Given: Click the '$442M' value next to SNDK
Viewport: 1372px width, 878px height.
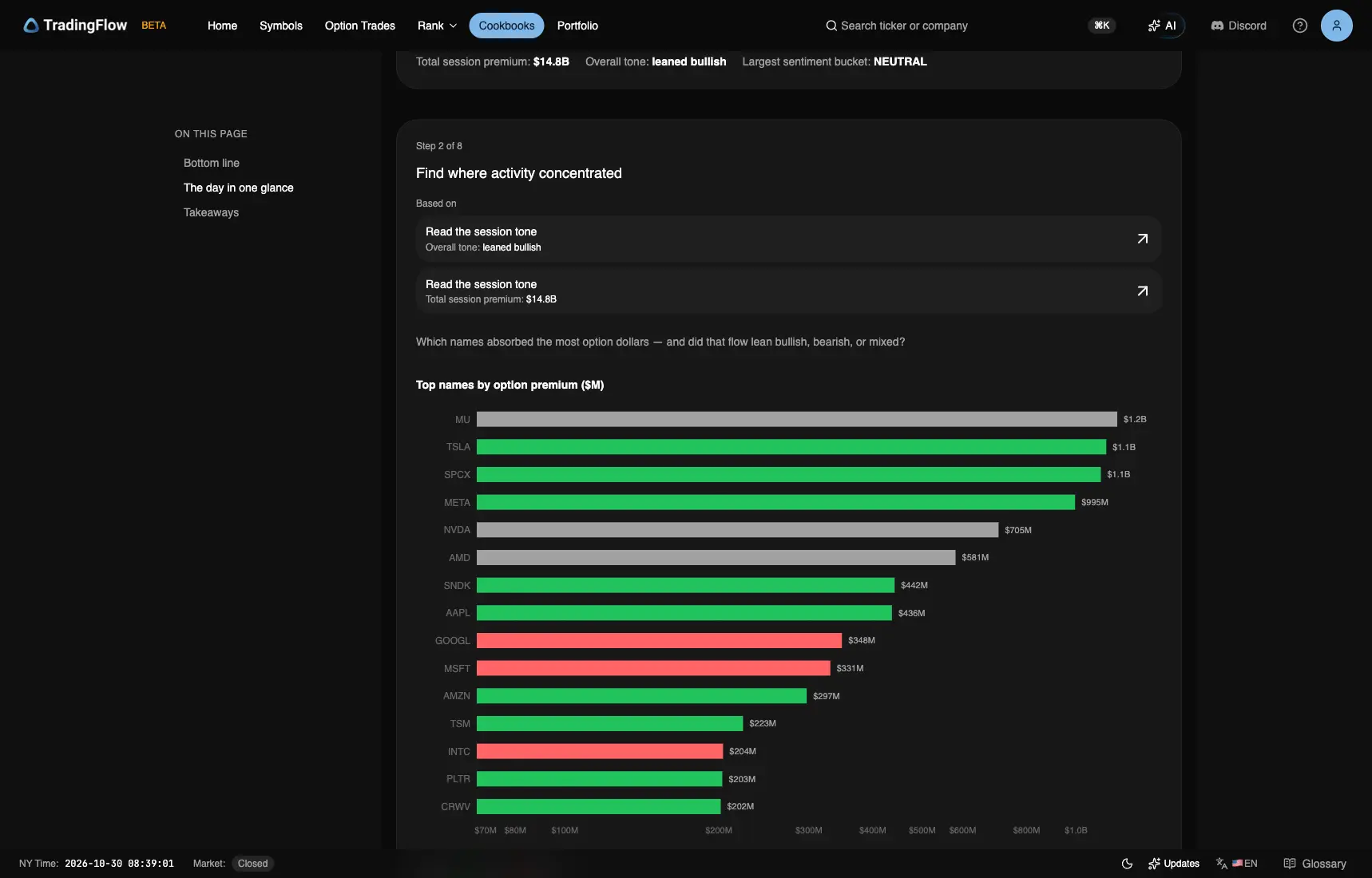Looking at the screenshot, I should point(914,585).
